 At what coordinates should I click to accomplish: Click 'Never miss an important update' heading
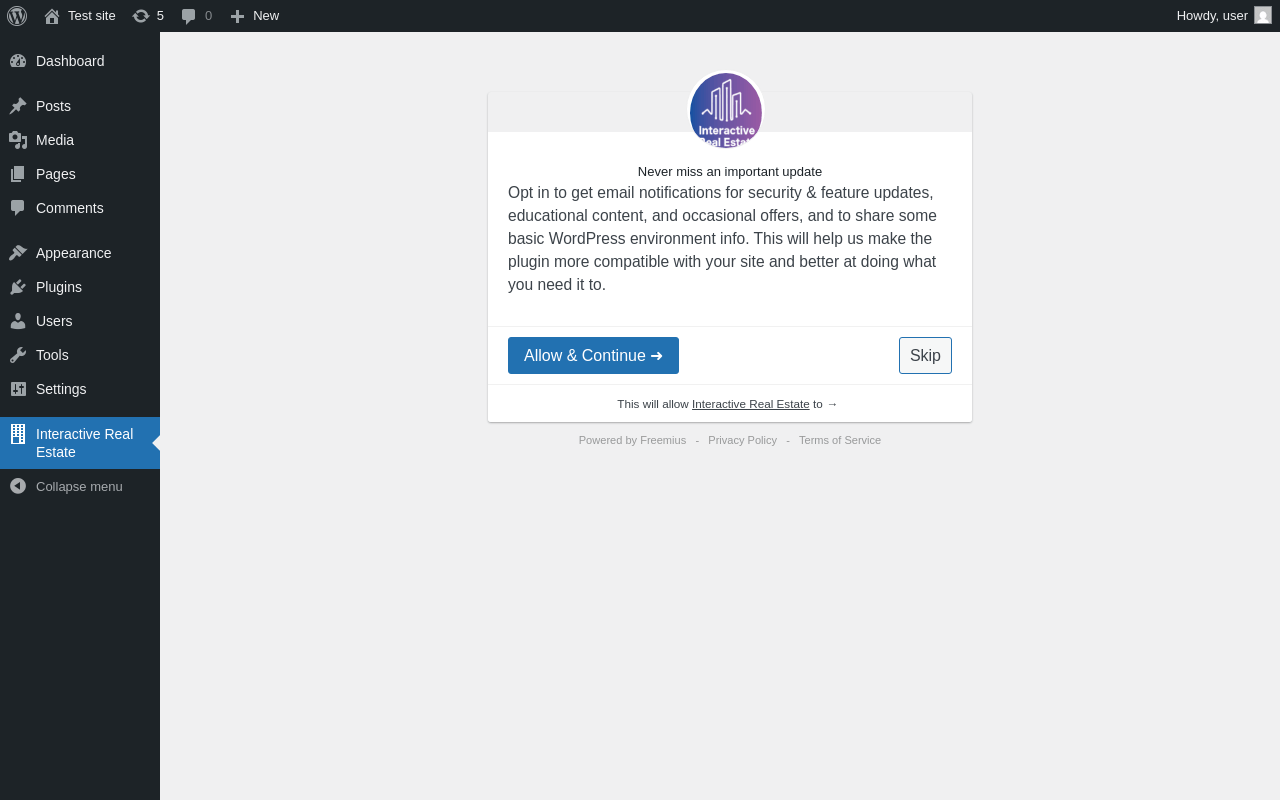(730, 172)
